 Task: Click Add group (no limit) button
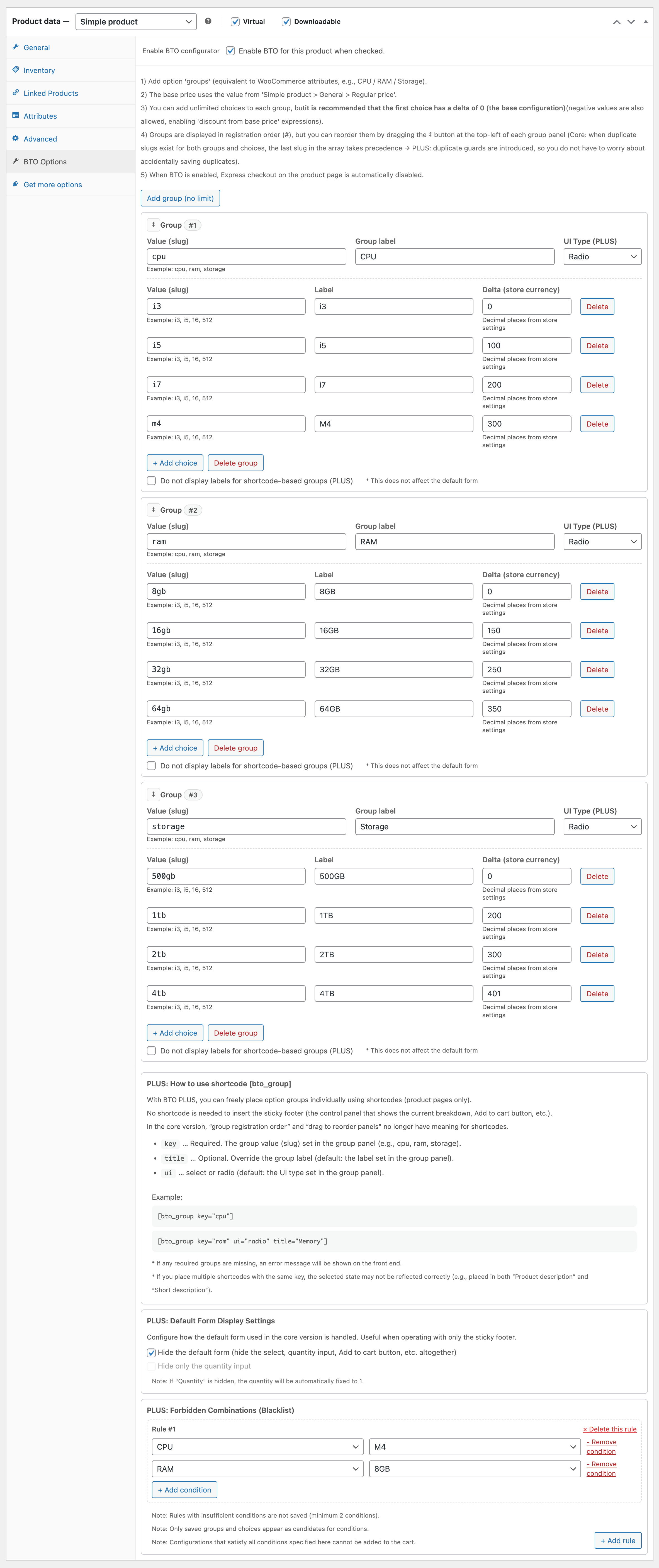pyautogui.click(x=180, y=198)
